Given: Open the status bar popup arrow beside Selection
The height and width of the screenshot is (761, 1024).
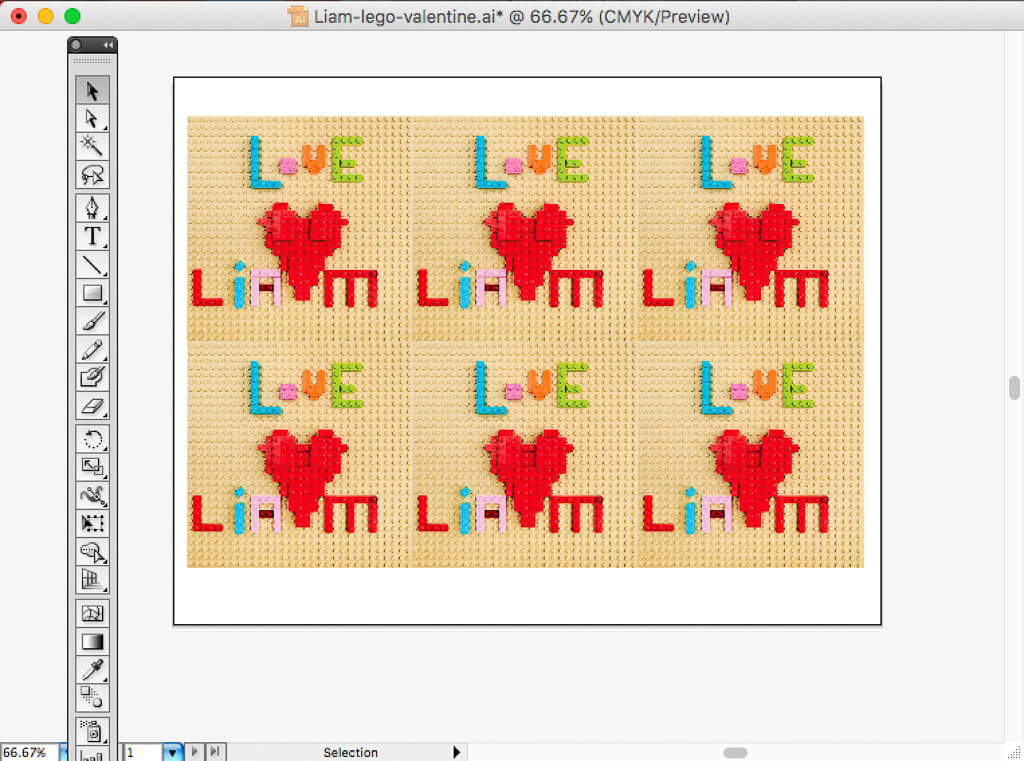Looking at the screenshot, I should point(456,753).
